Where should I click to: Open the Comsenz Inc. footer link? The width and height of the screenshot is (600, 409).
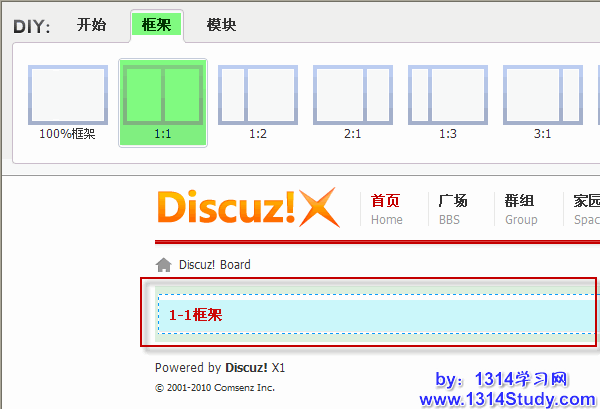tap(241, 387)
